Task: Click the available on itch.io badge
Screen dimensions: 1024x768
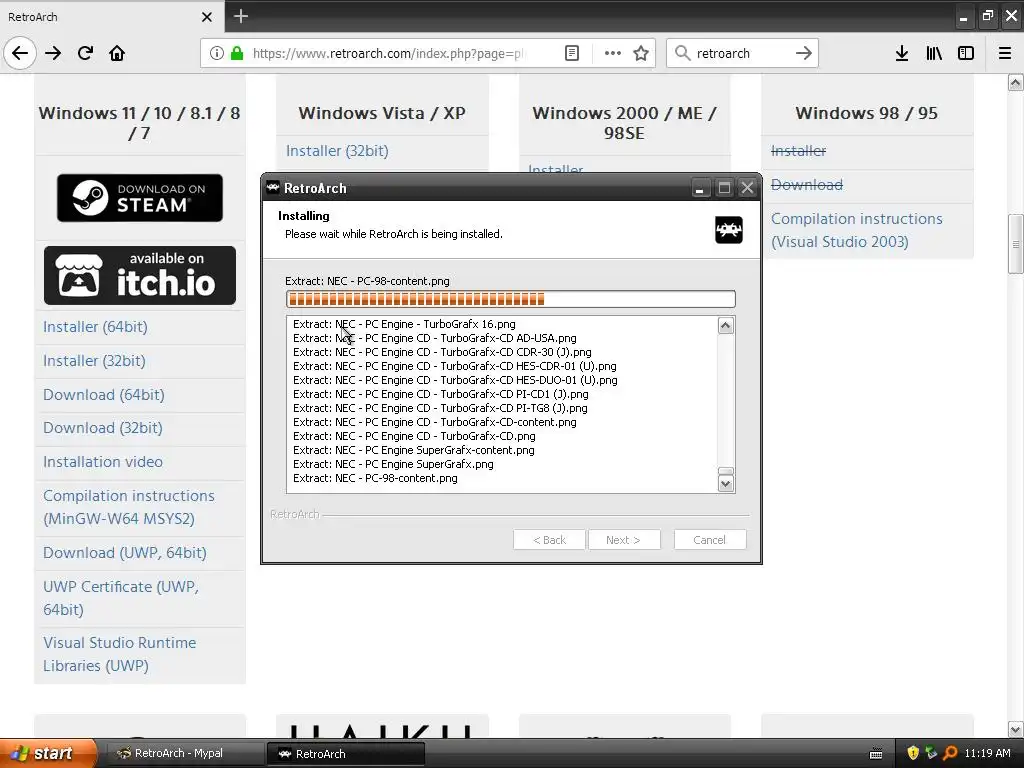Action: tap(140, 276)
